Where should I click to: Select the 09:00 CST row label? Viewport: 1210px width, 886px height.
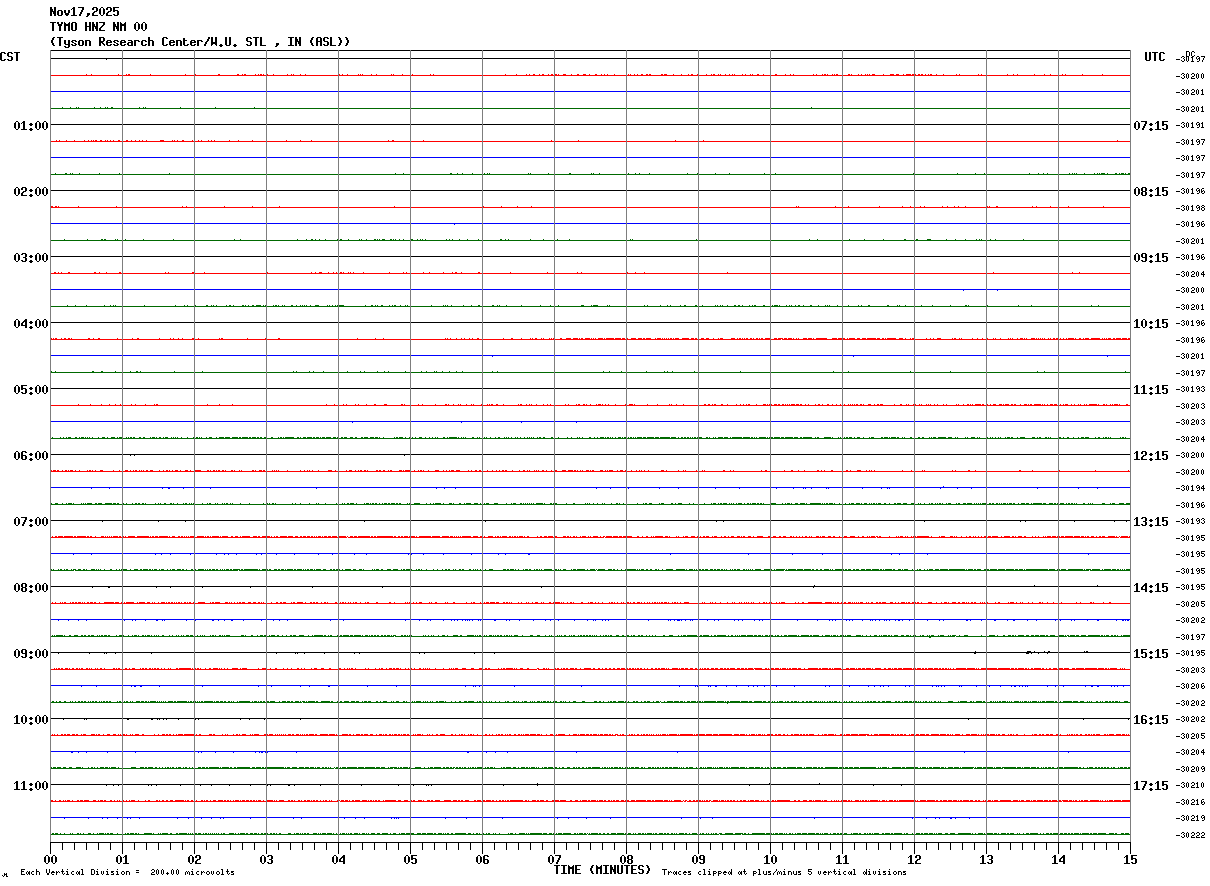(31, 653)
